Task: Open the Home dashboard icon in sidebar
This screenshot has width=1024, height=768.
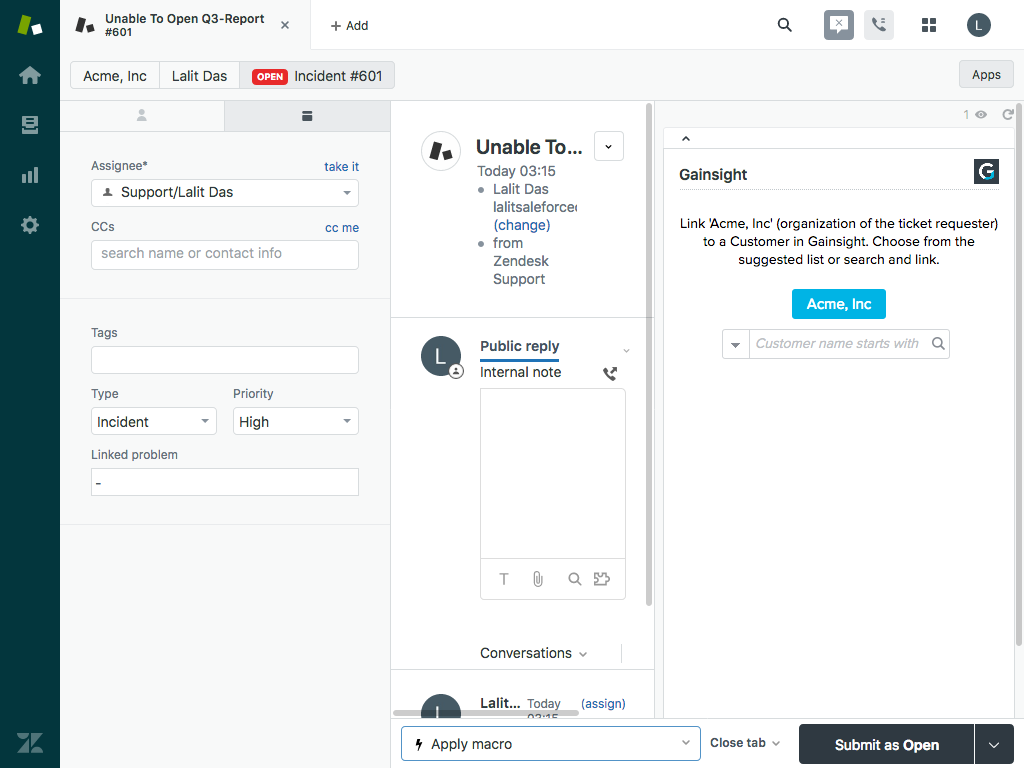Action: pyautogui.click(x=30, y=75)
